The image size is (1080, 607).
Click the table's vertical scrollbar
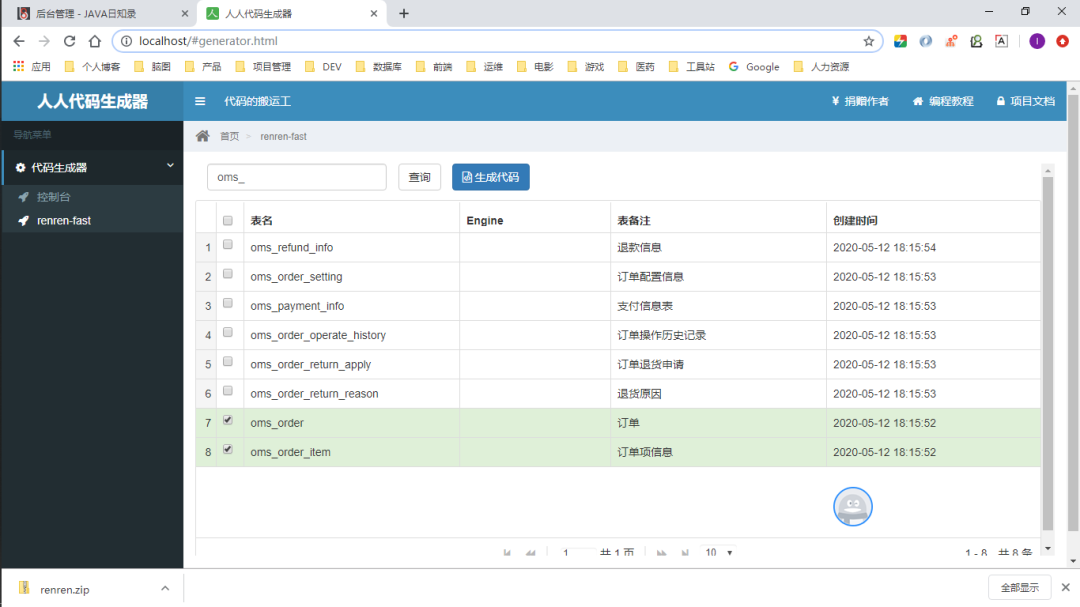click(1047, 350)
